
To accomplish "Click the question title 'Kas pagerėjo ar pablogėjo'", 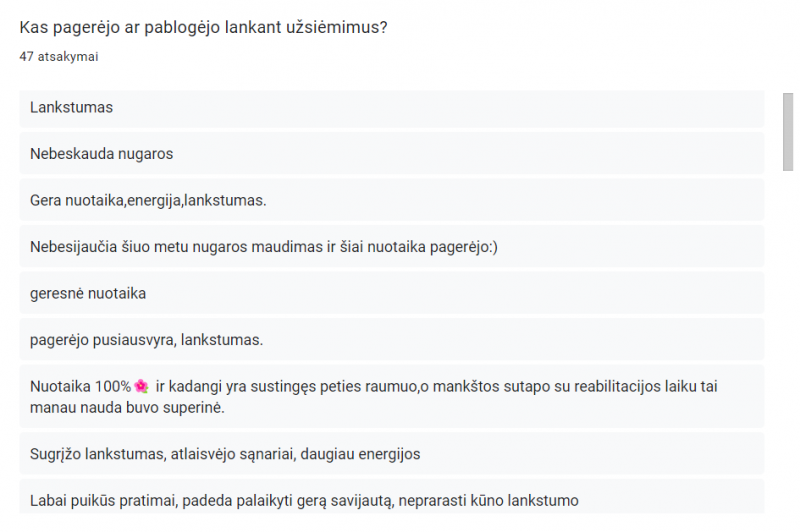I will (x=203, y=27).
